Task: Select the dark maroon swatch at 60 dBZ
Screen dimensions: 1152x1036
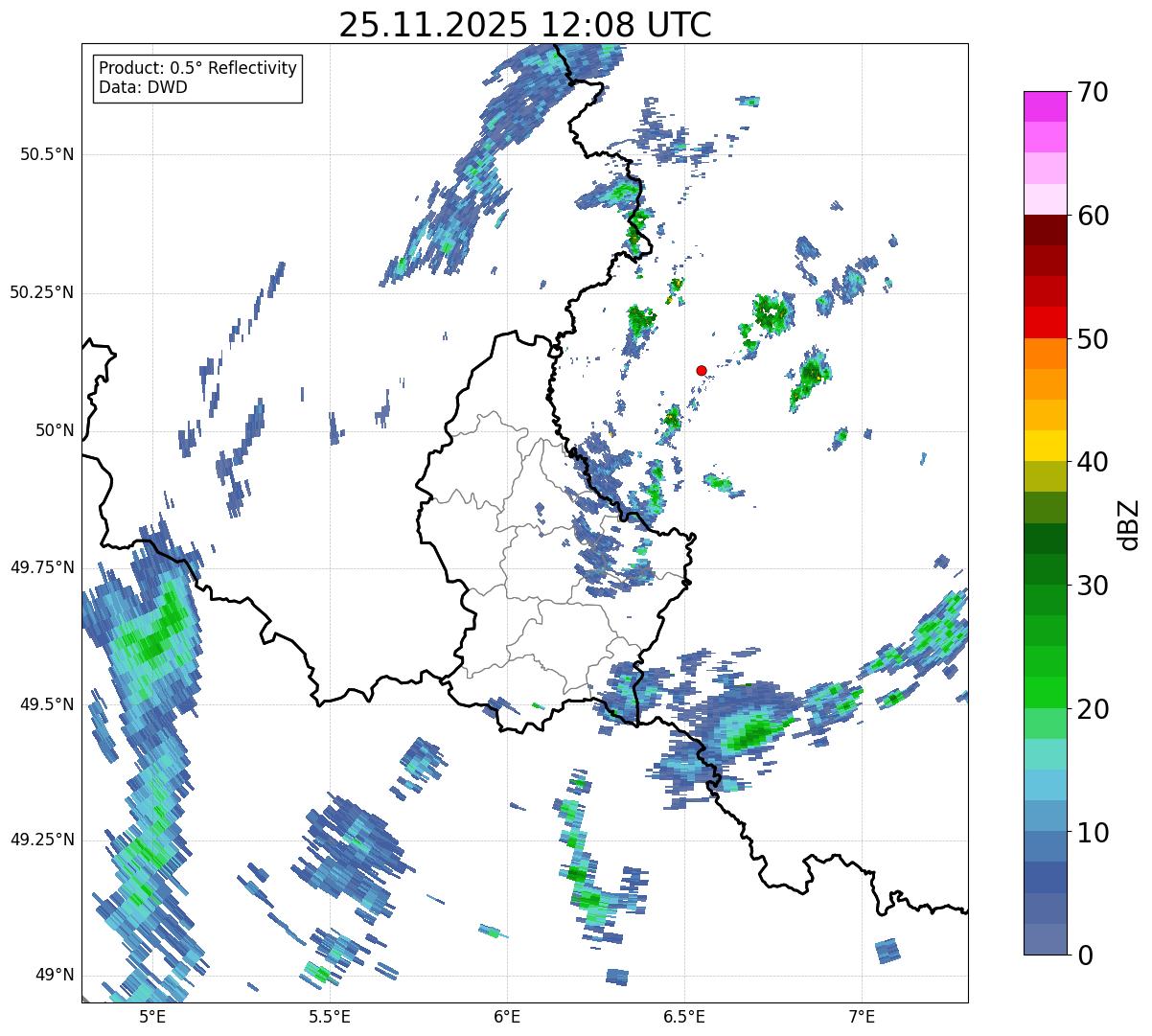Action: point(1045,230)
